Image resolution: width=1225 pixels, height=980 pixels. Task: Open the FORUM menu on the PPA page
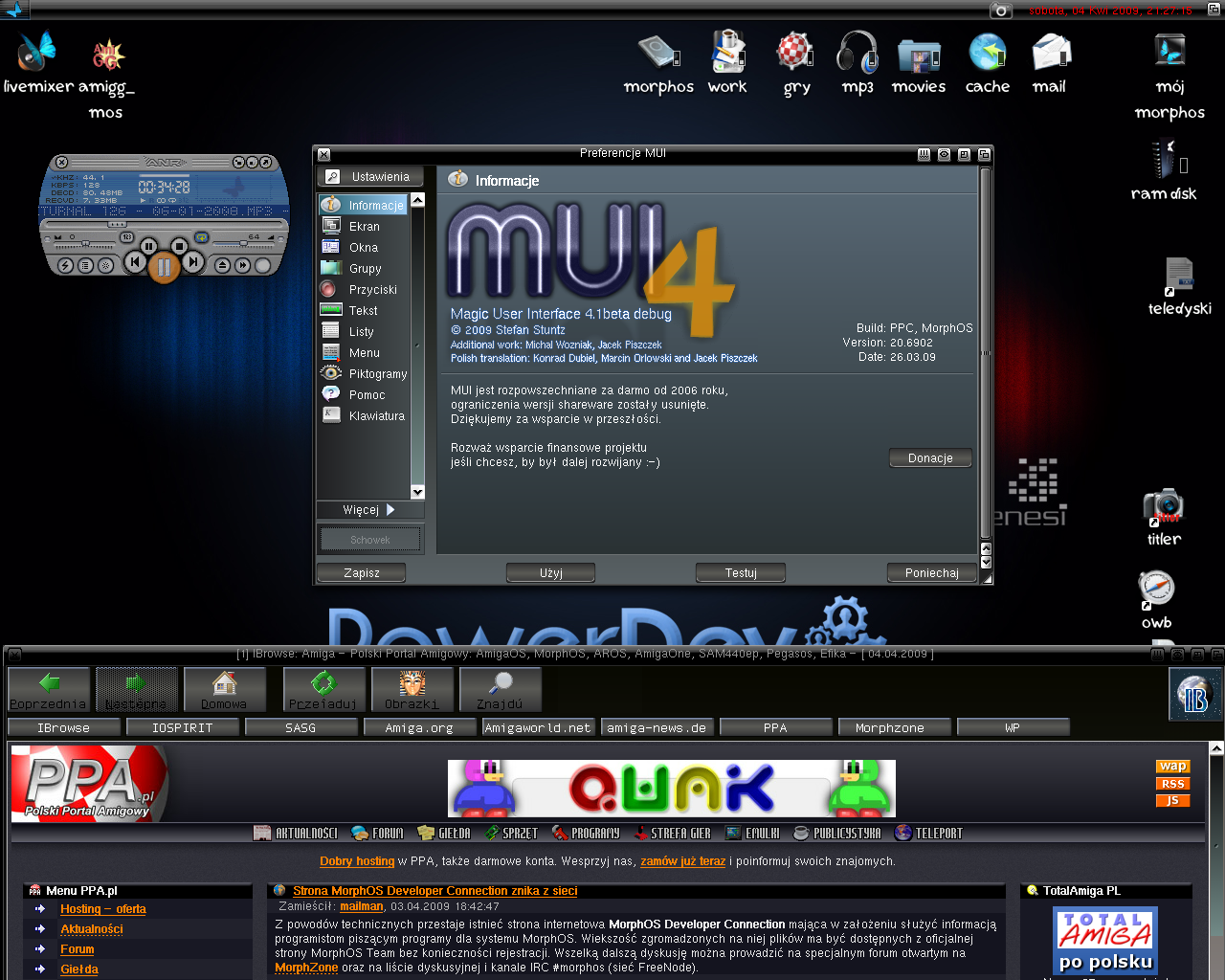coord(378,834)
